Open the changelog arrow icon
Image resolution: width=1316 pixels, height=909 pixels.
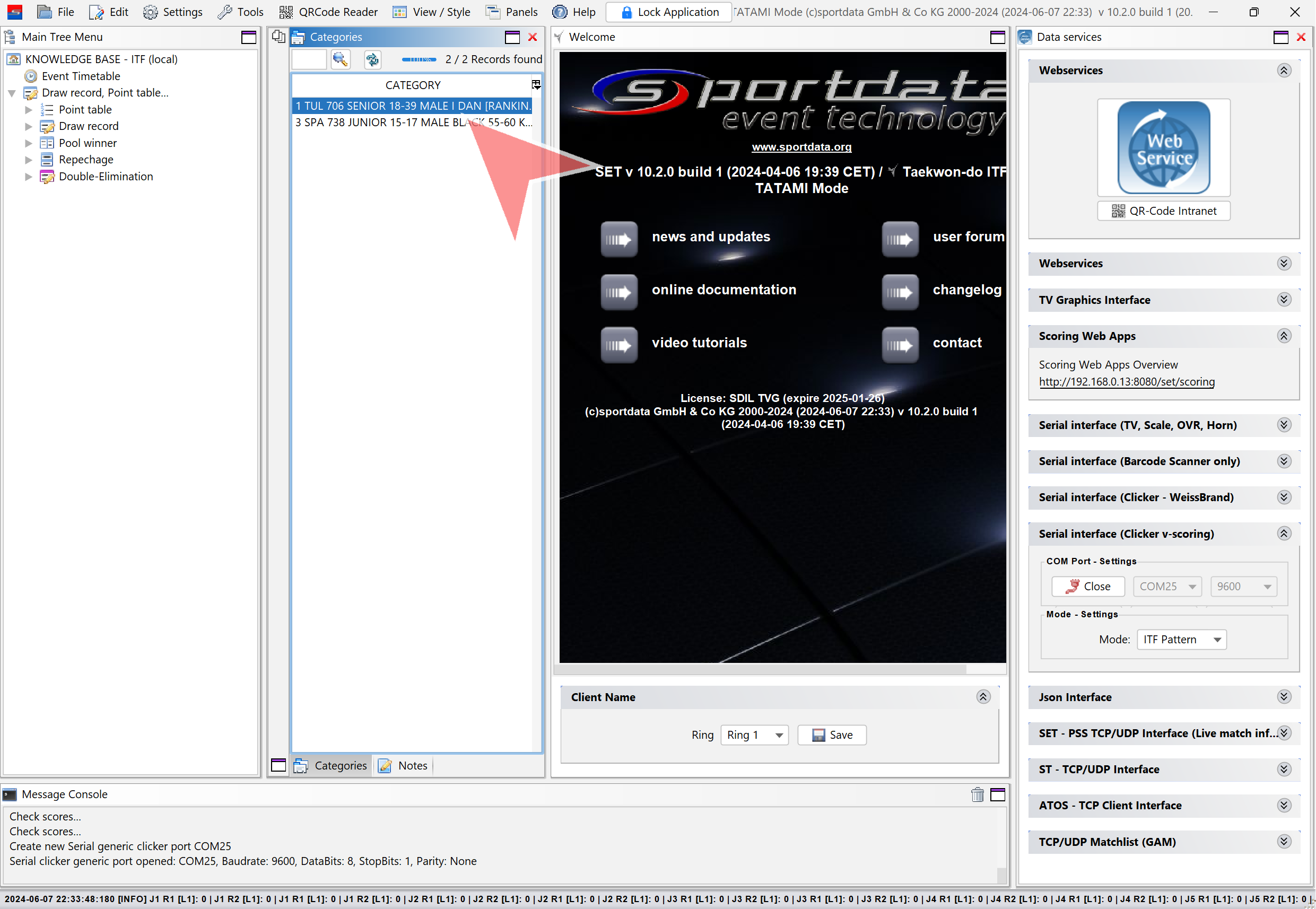[x=900, y=292]
